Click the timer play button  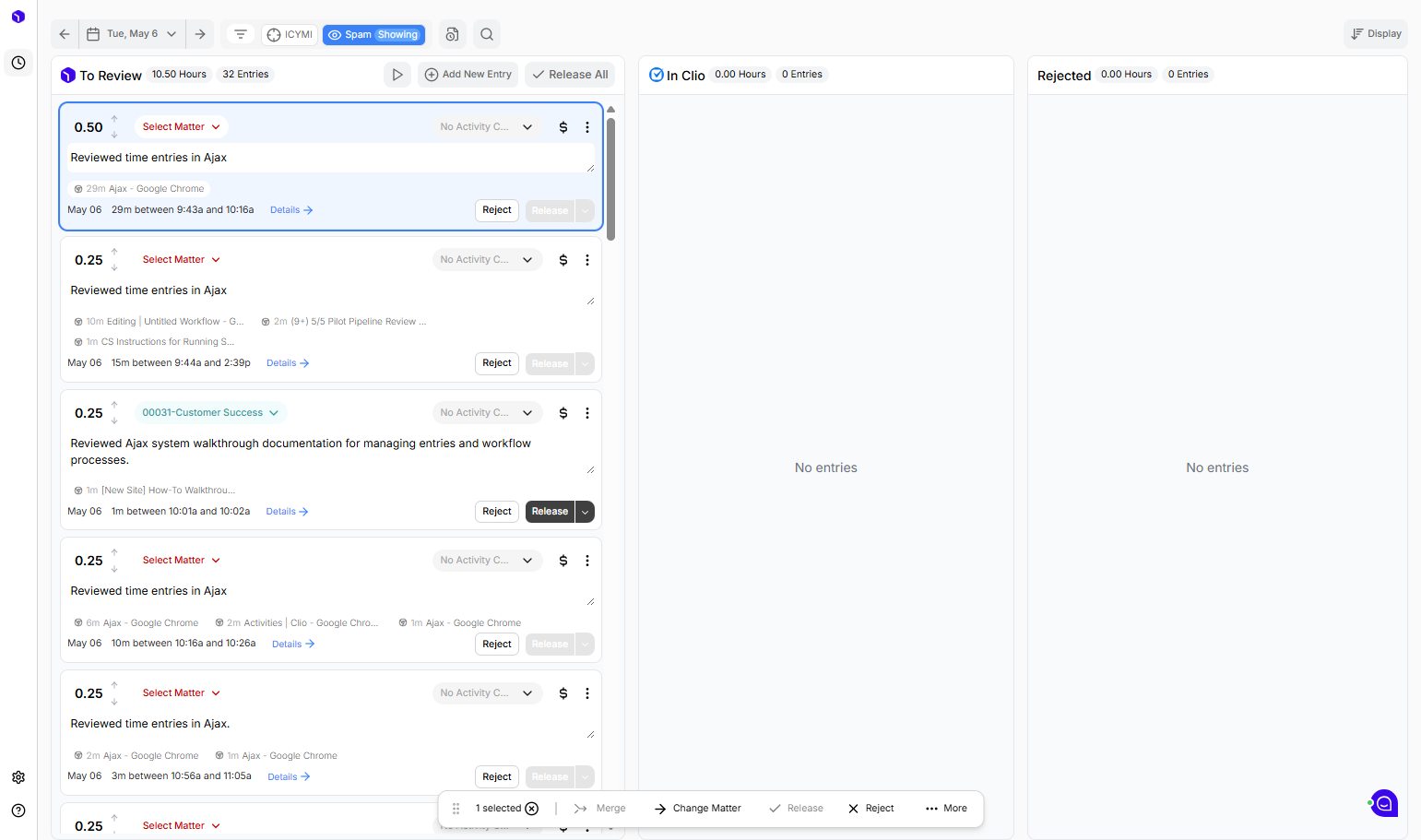(397, 75)
